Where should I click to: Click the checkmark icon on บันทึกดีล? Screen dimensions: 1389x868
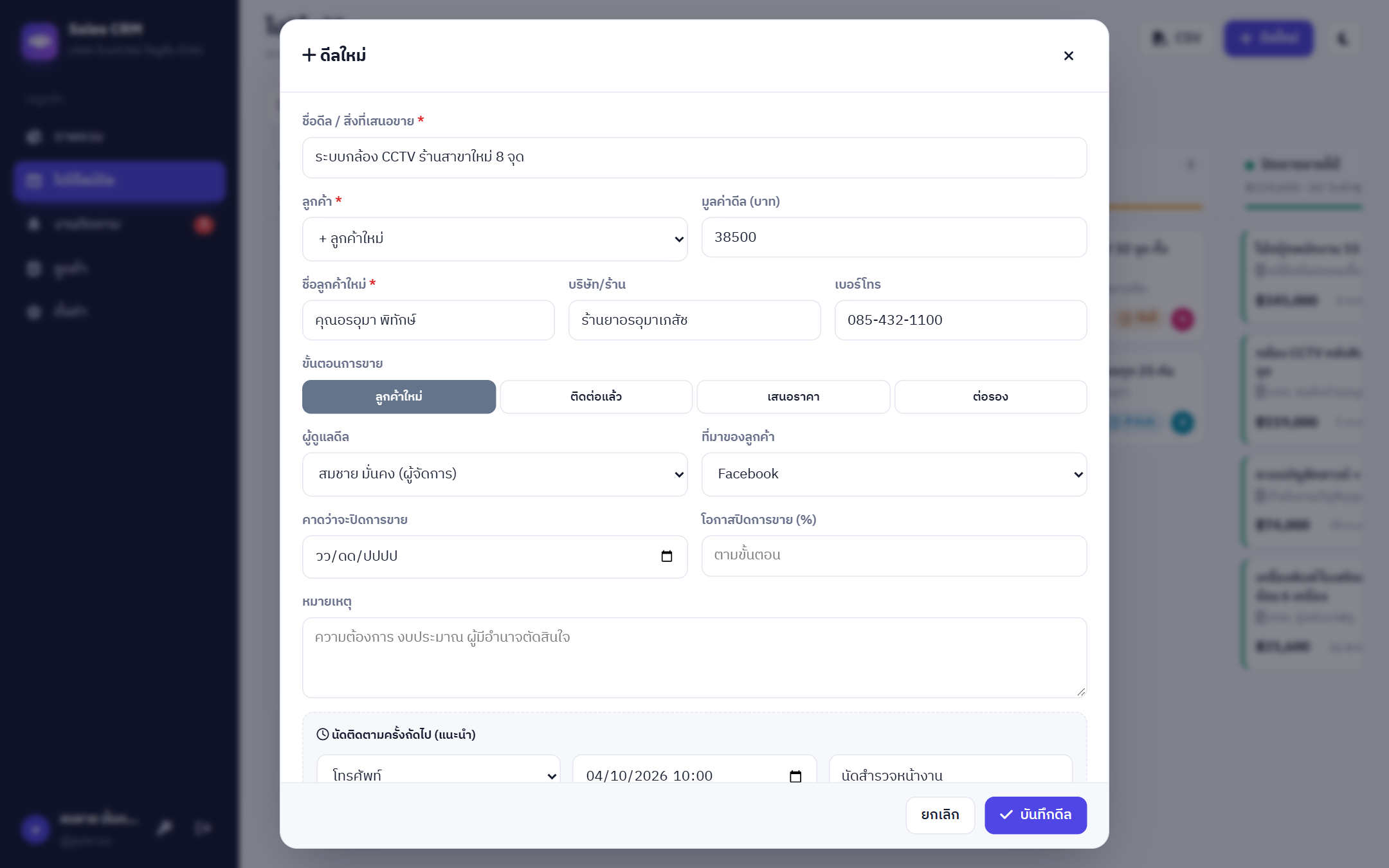click(1006, 815)
